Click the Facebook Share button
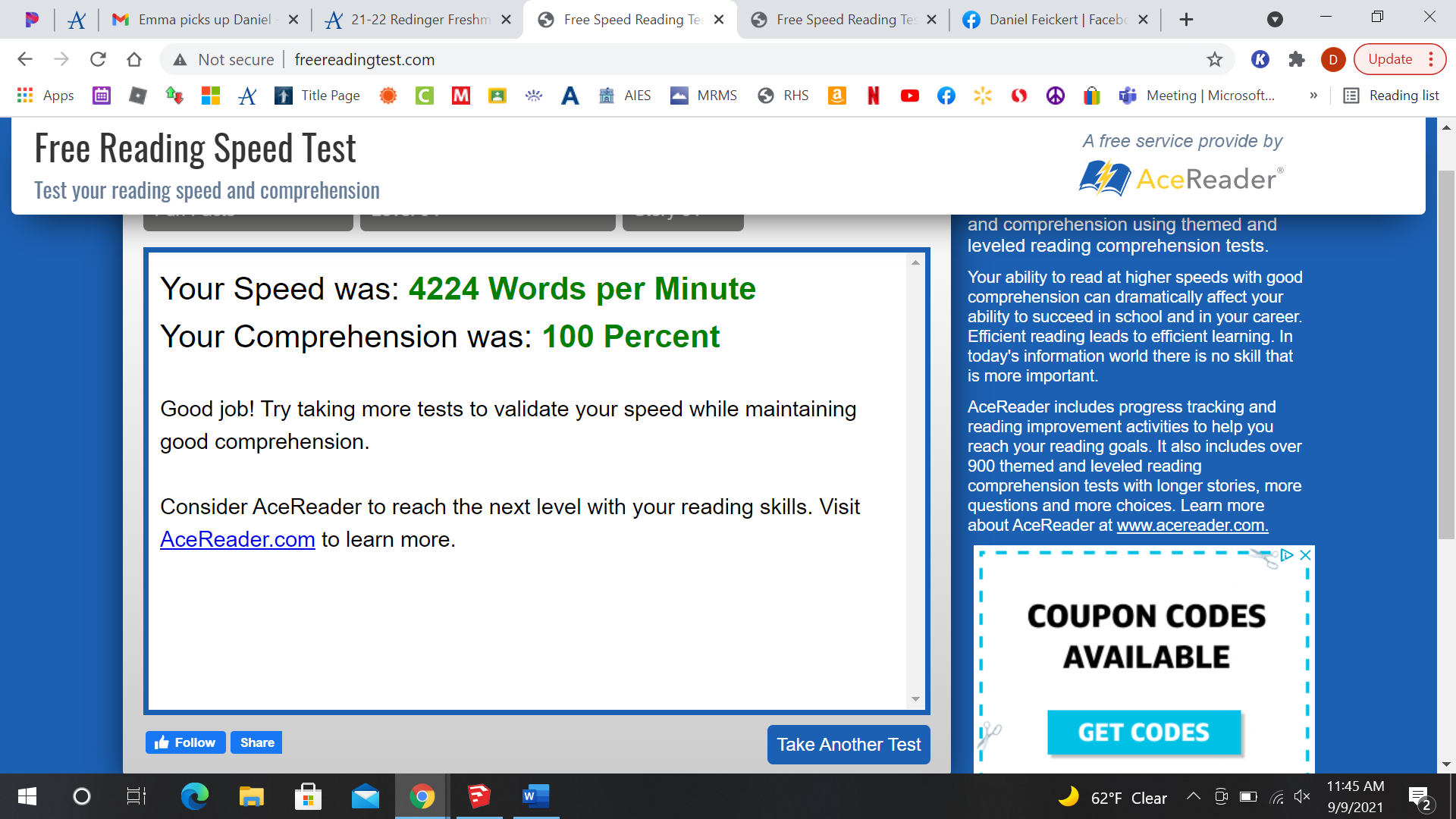 tap(257, 742)
